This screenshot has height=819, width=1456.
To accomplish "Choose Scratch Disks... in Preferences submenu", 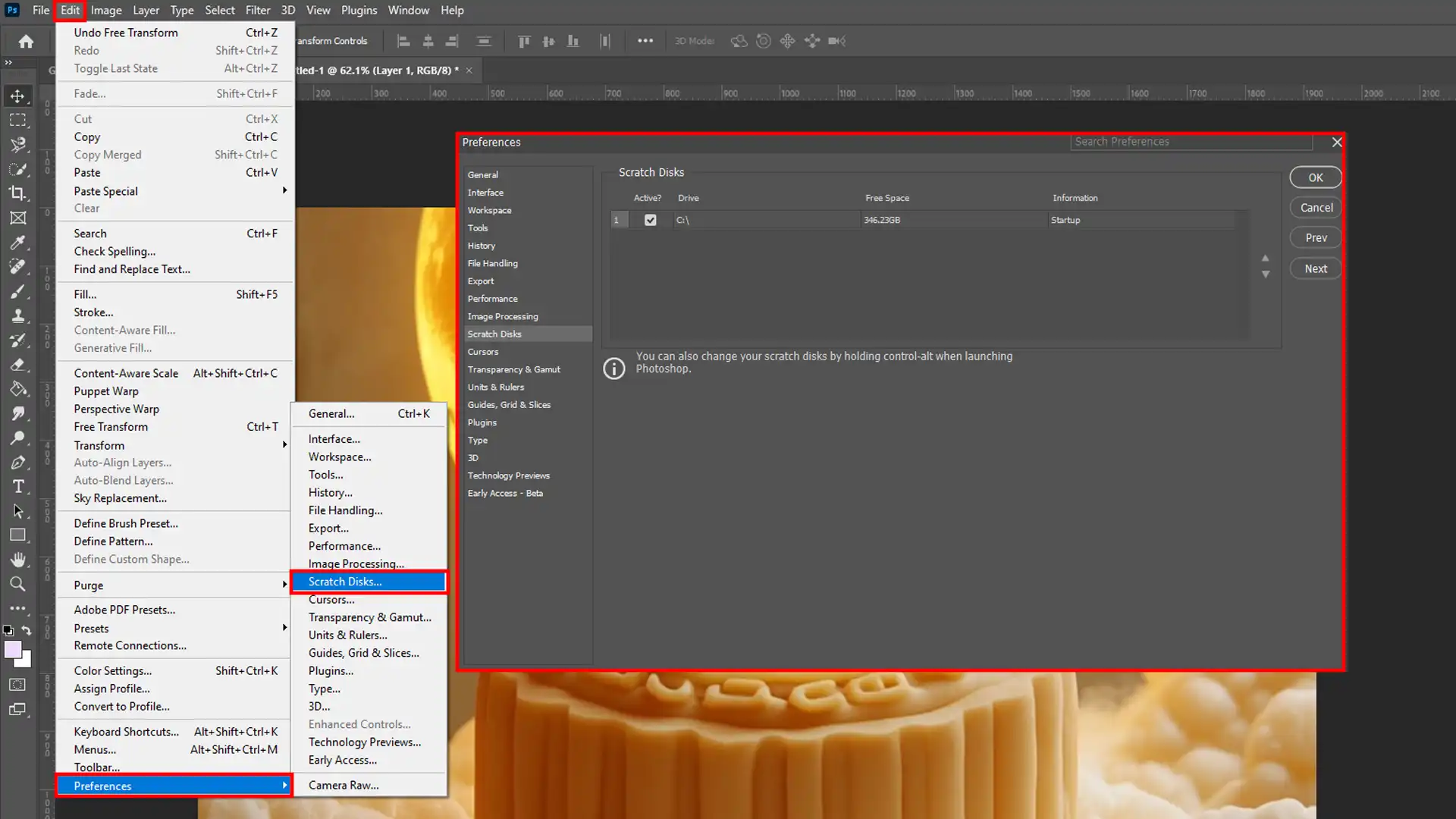I will (369, 582).
